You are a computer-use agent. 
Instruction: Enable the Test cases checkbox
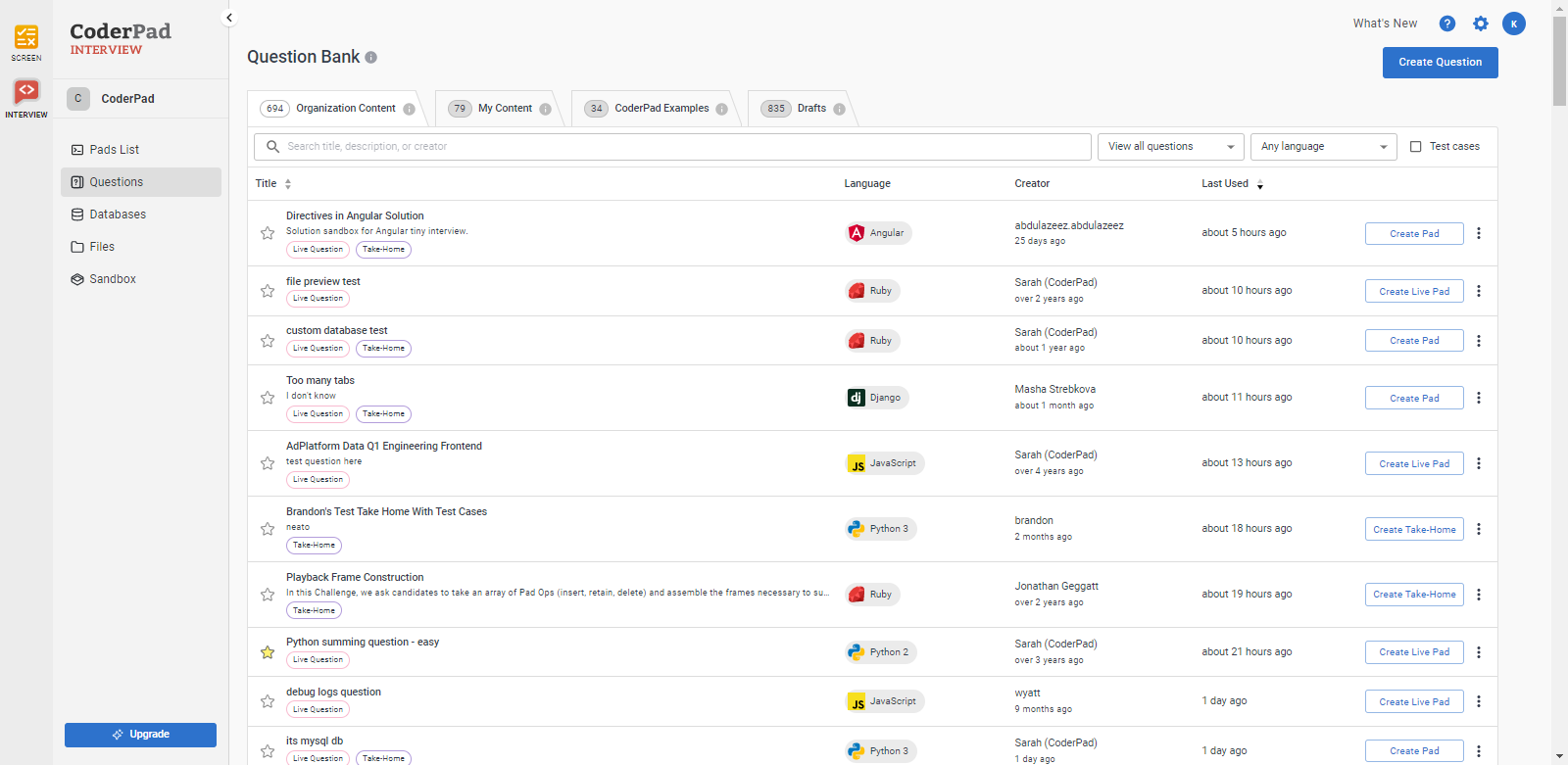(1415, 147)
